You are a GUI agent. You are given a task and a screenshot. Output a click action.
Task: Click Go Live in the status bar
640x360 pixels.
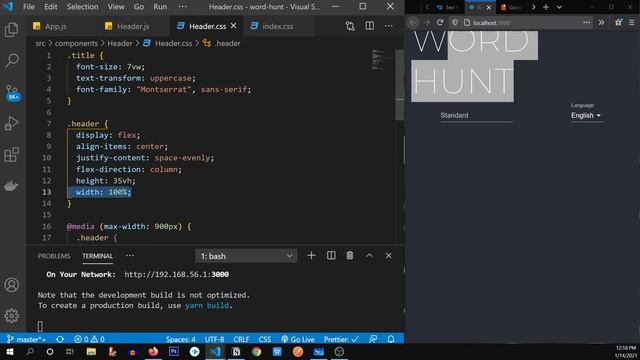(298, 339)
